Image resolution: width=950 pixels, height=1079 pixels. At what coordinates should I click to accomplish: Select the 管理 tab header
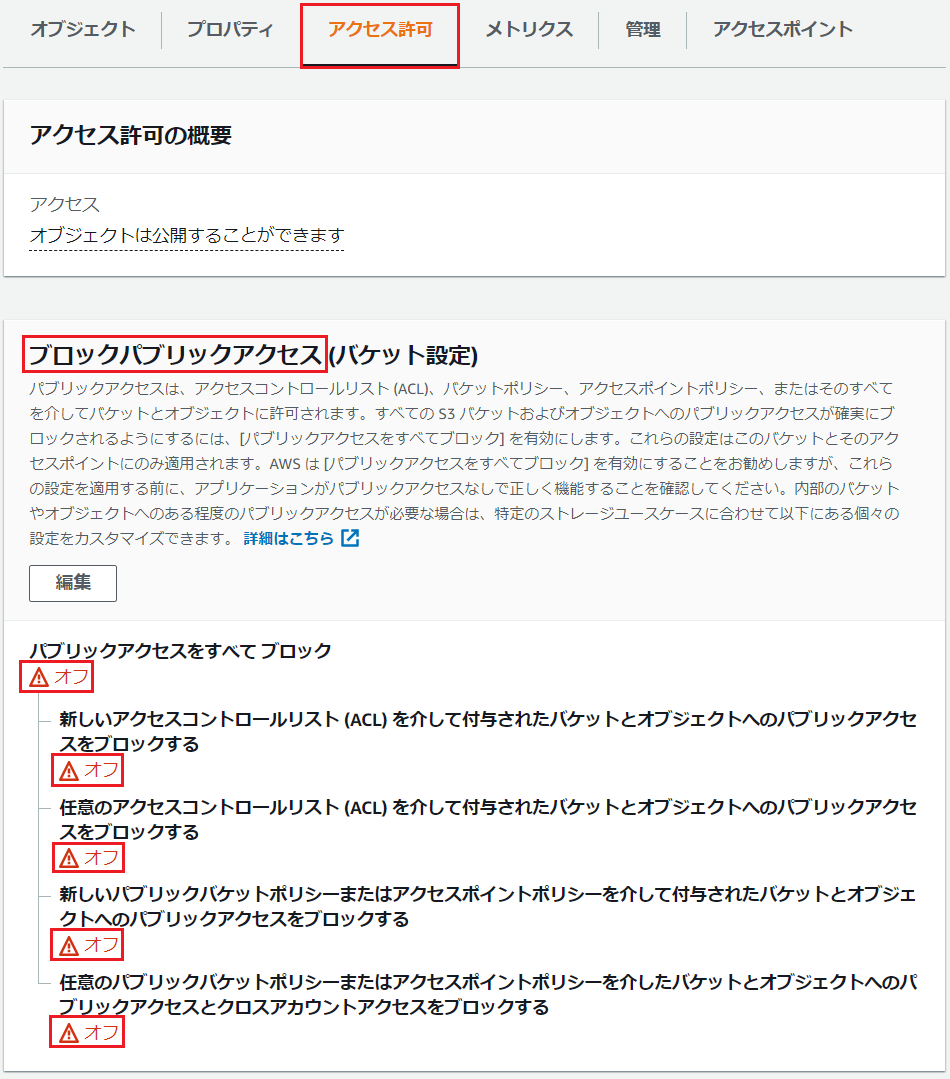coord(642,30)
